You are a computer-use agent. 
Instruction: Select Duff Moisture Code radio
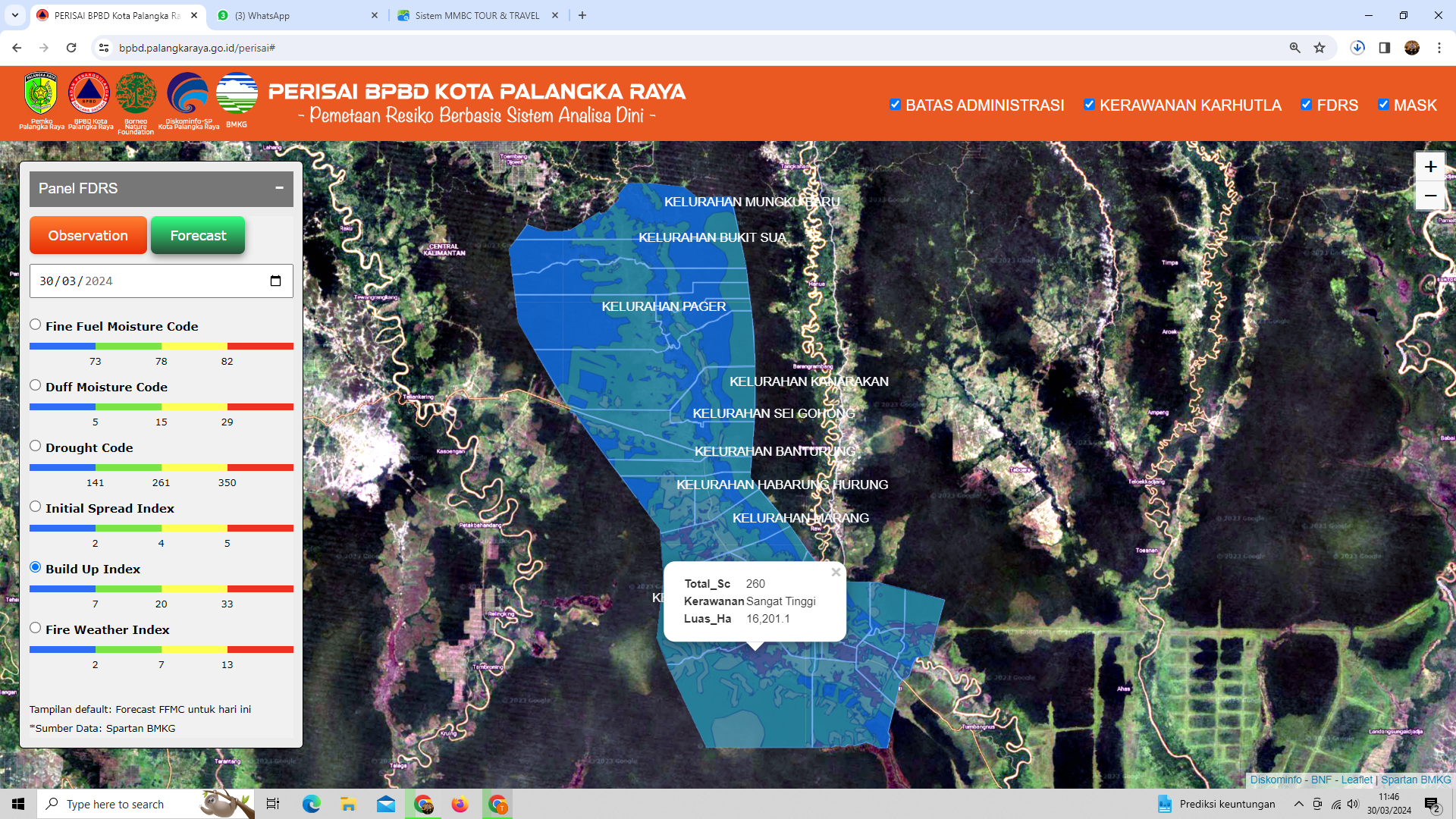[36, 385]
